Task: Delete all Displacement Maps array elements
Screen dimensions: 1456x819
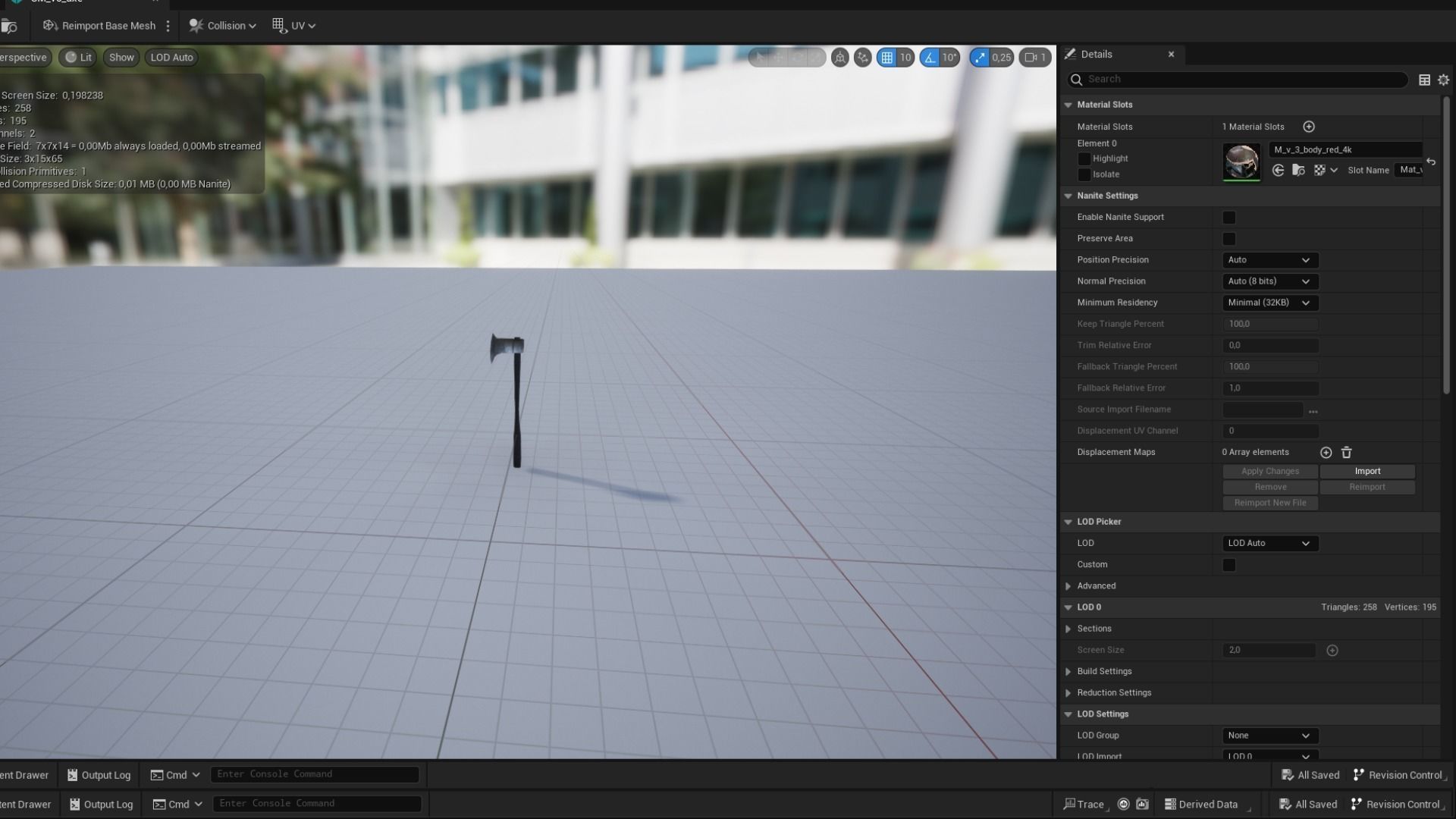Action: coord(1346,453)
